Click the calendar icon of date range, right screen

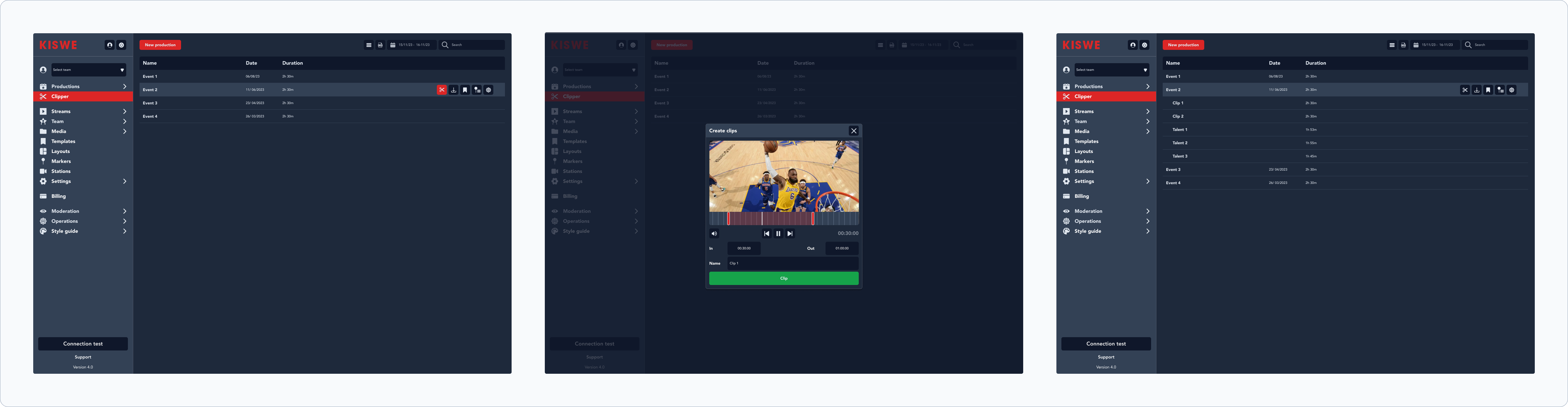[1416, 45]
